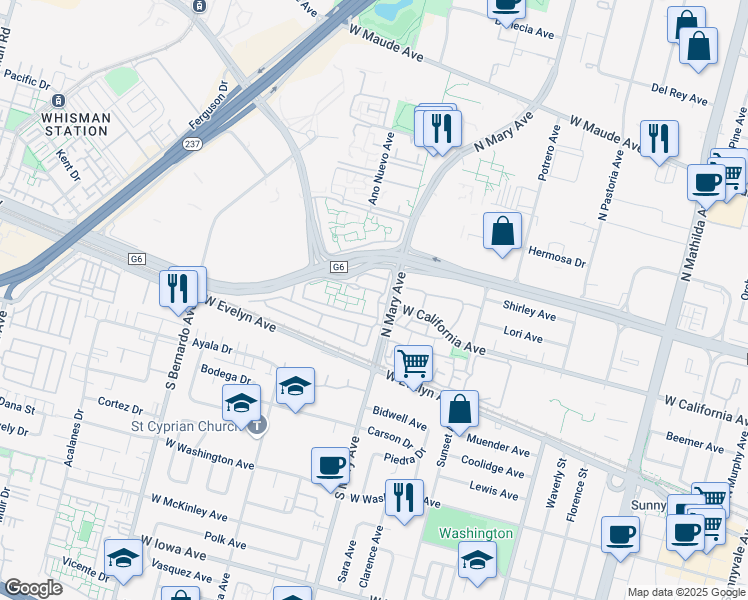Click the Pacific Dr street label
Viewport: 748px width, 600px height.
pyautogui.click(x=27, y=80)
